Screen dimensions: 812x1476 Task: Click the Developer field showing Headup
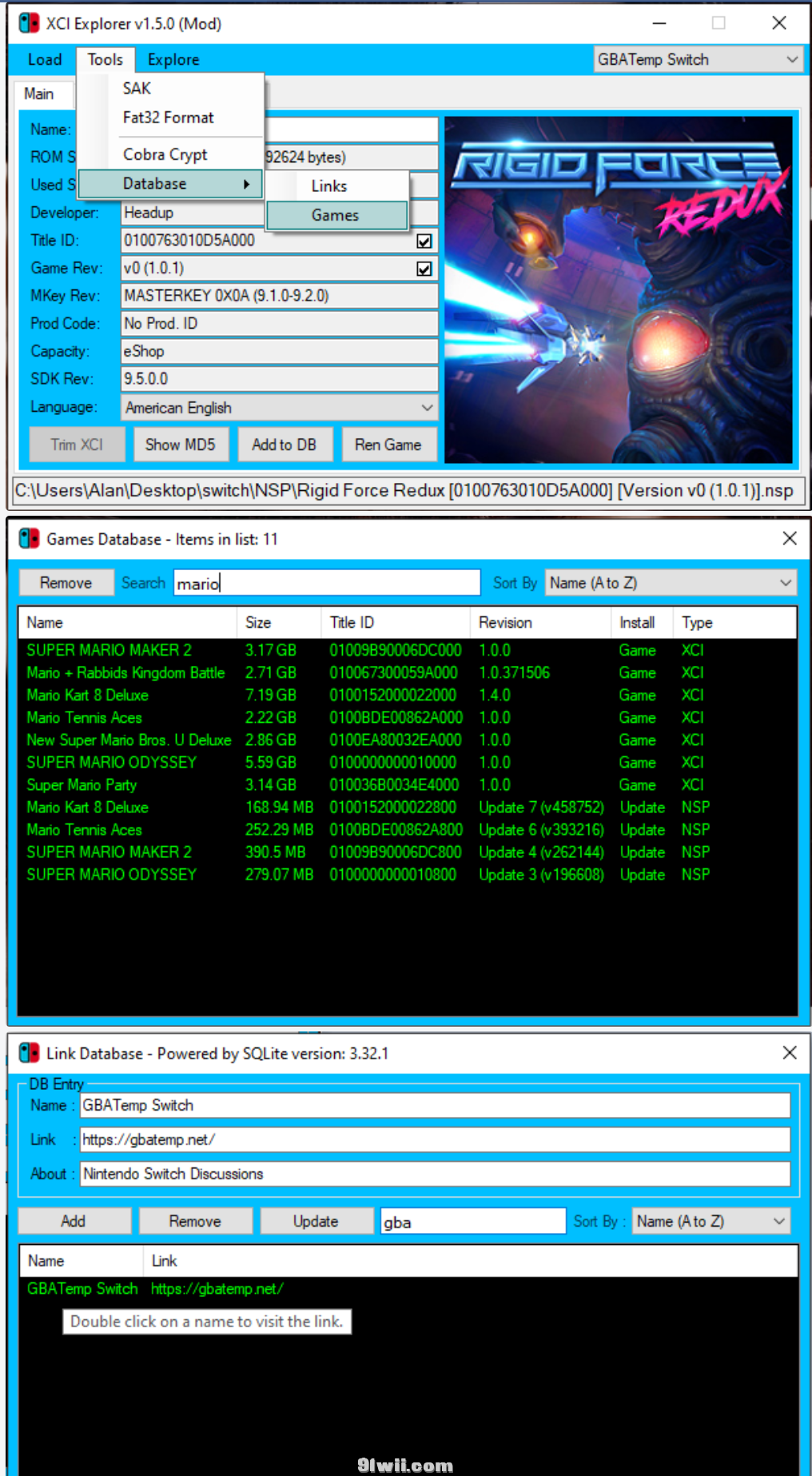click(x=280, y=213)
